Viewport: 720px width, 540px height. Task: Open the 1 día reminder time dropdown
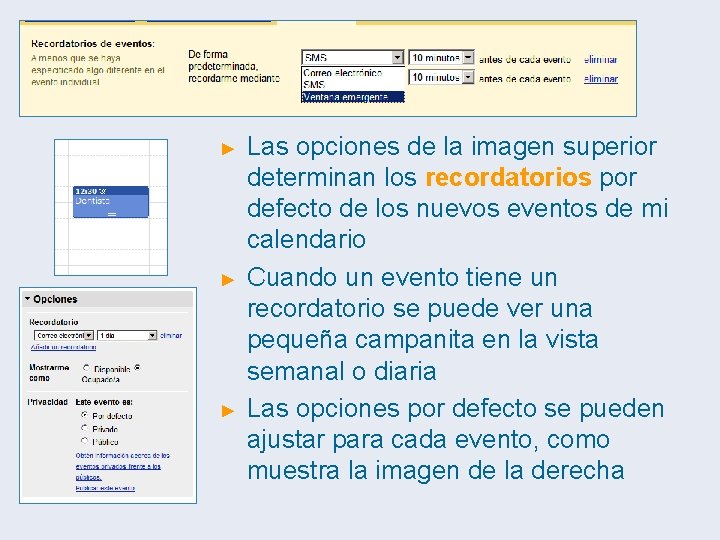(127, 336)
